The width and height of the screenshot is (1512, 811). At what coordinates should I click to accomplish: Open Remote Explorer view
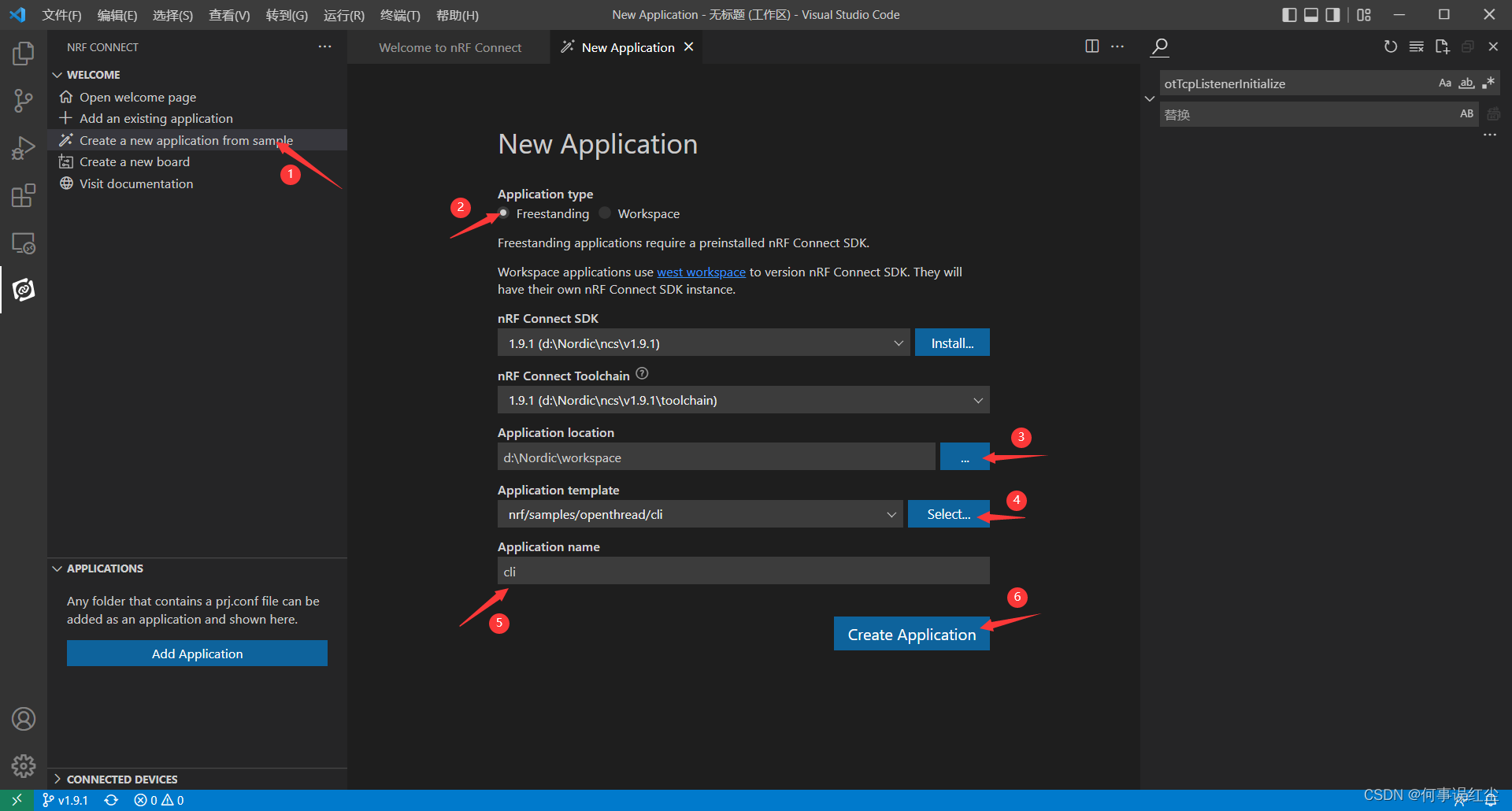24,243
